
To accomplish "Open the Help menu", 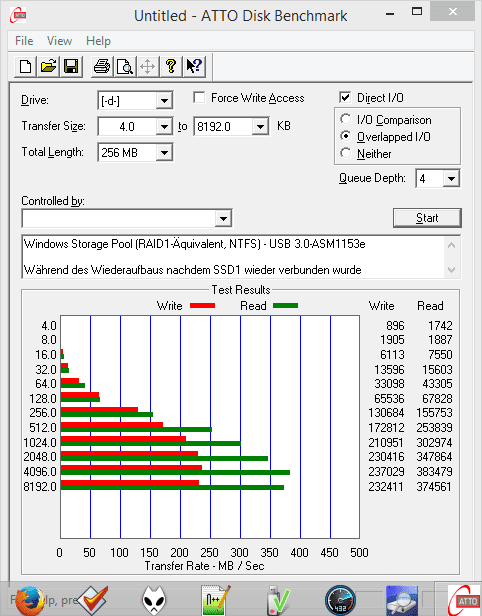I will (x=98, y=41).
